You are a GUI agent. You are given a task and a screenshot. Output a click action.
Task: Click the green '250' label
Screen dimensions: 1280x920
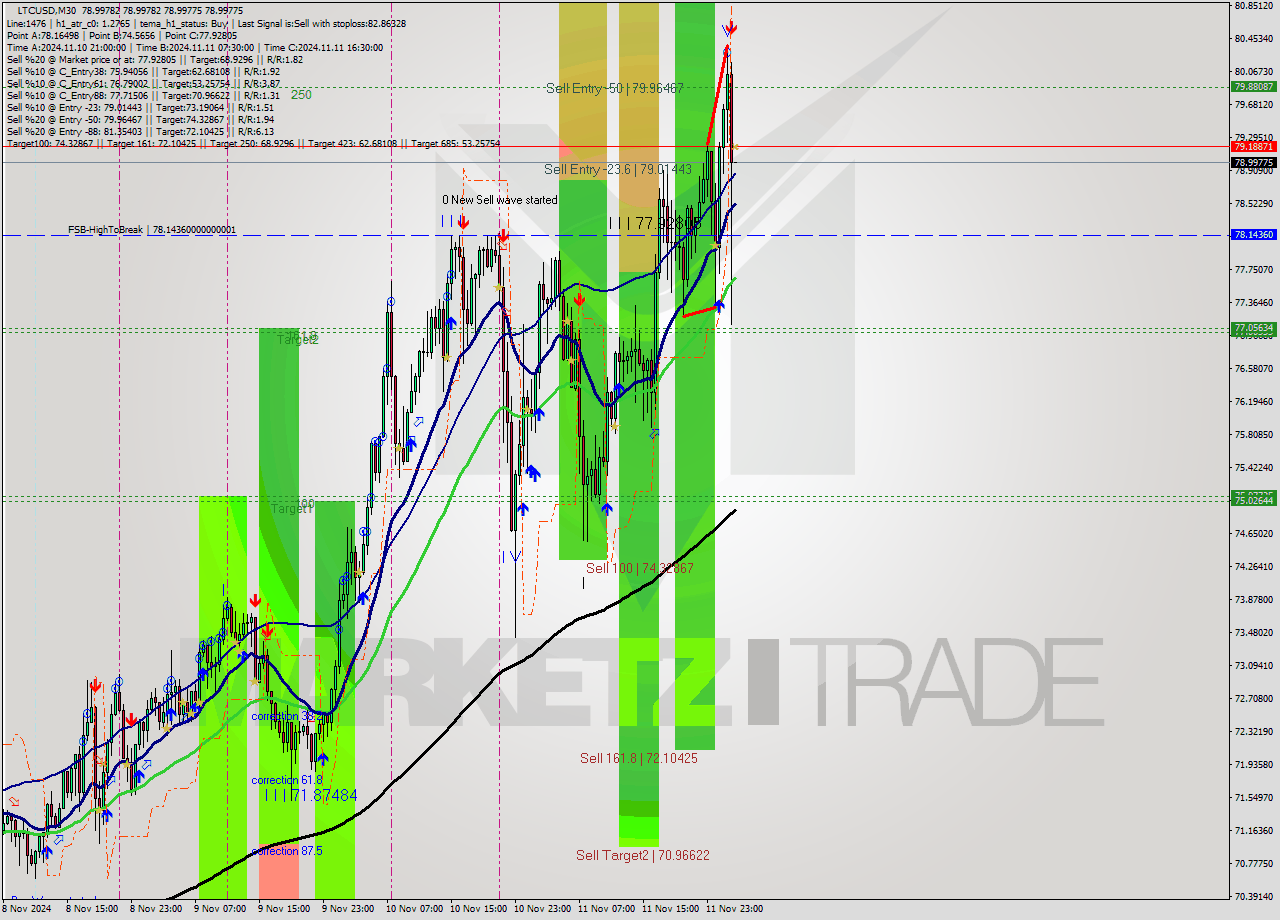pyautogui.click(x=301, y=95)
